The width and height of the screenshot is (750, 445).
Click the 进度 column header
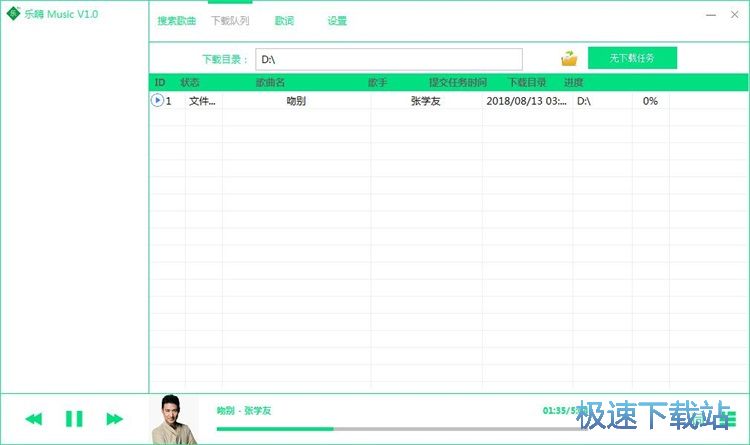[574, 82]
